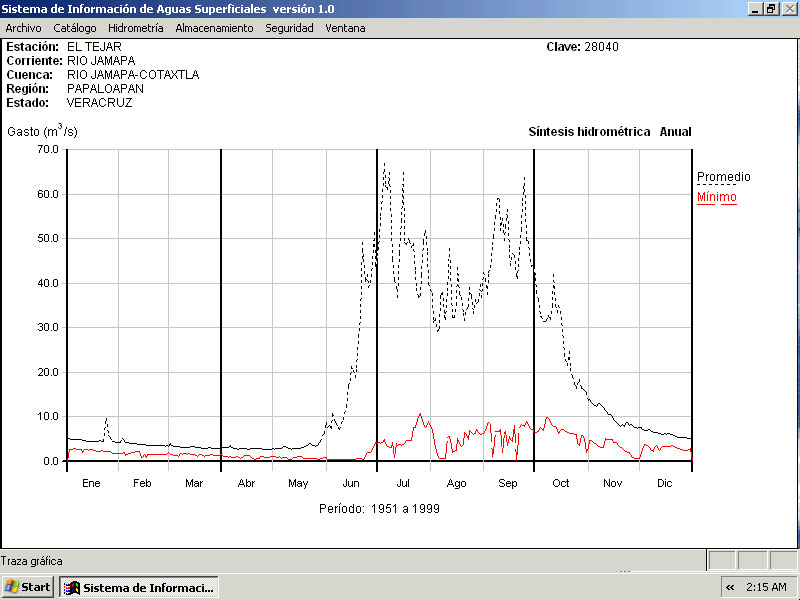Screen dimensions: 800x600
Task: Open the Ventana menu
Action: (x=345, y=28)
